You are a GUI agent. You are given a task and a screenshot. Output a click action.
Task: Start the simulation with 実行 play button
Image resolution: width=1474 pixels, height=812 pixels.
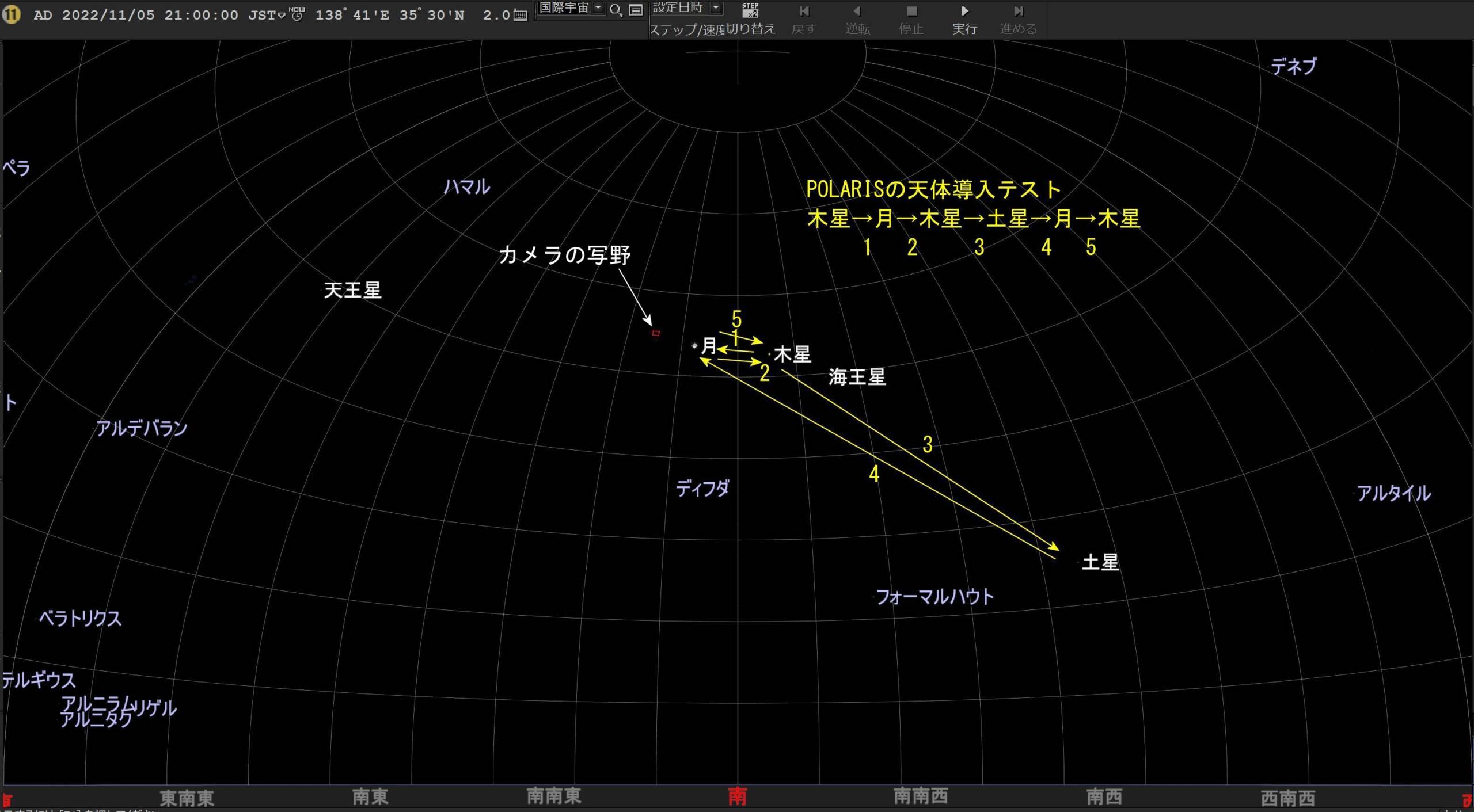(964, 19)
